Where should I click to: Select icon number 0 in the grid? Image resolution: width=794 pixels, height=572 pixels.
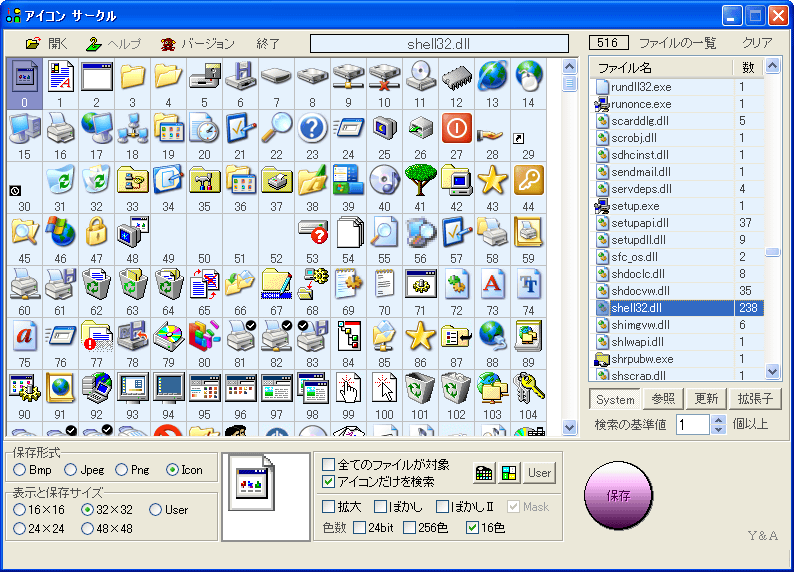pyautogui.click(x=24, y=83)
